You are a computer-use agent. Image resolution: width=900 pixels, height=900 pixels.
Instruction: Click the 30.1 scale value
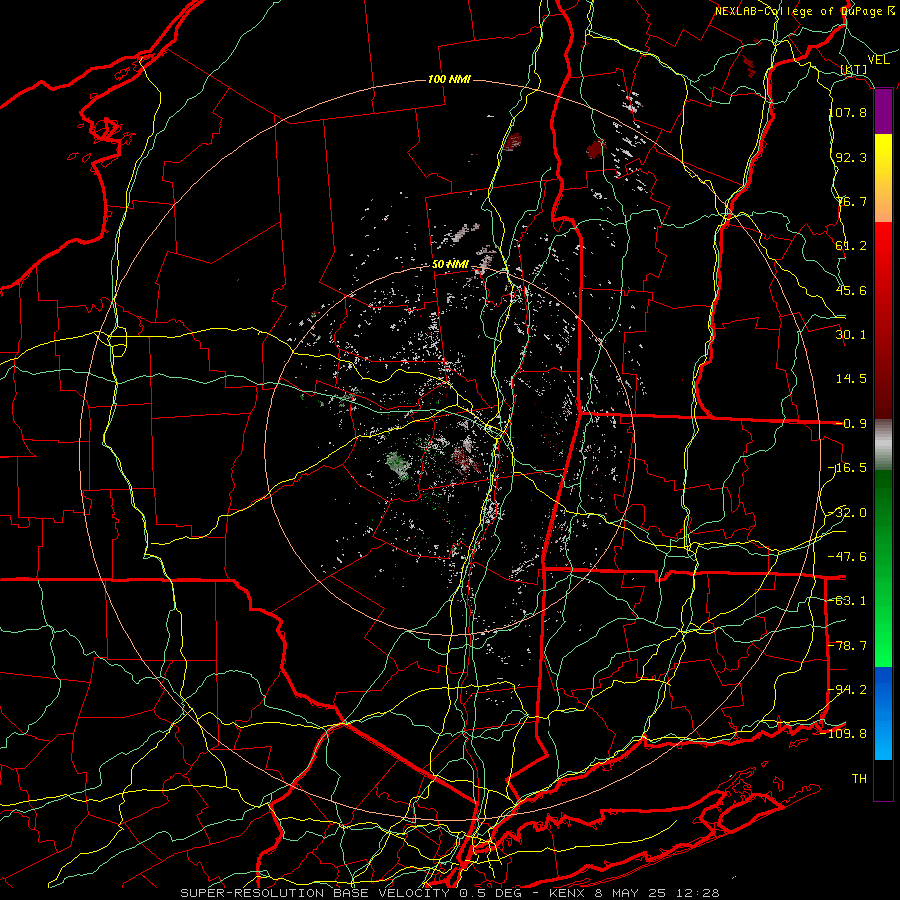(851, 335)
